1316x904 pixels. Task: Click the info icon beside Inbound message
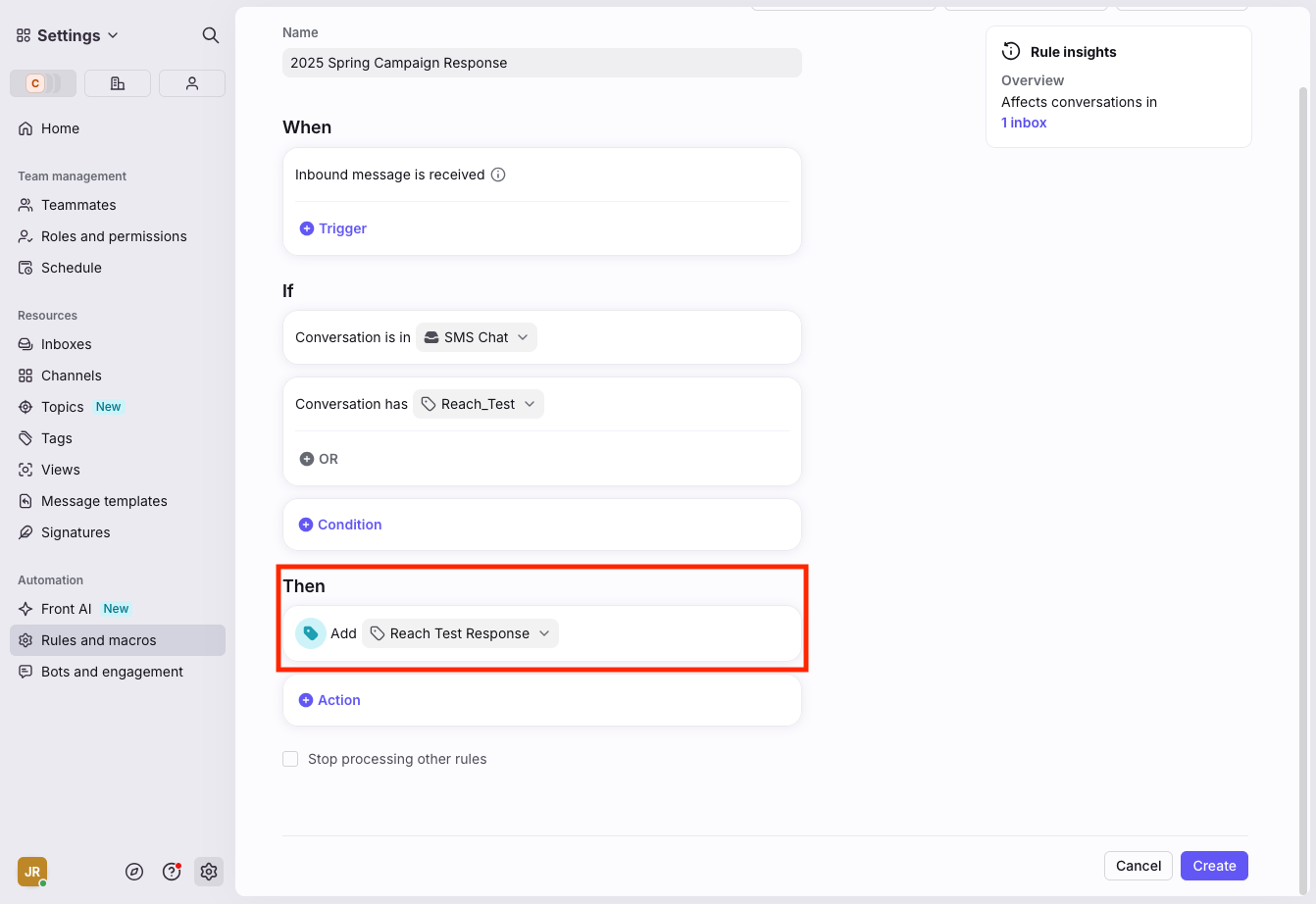498,175
